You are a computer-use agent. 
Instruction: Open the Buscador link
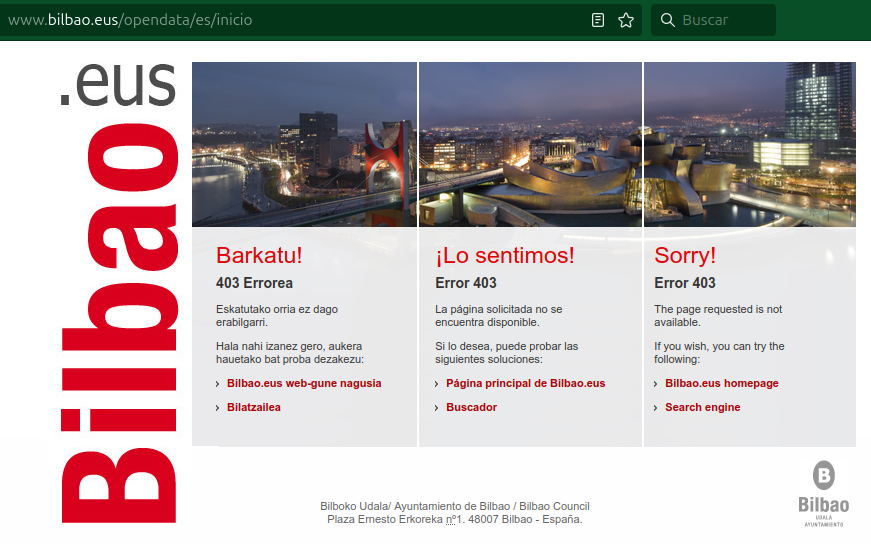[x=471, y=407]
